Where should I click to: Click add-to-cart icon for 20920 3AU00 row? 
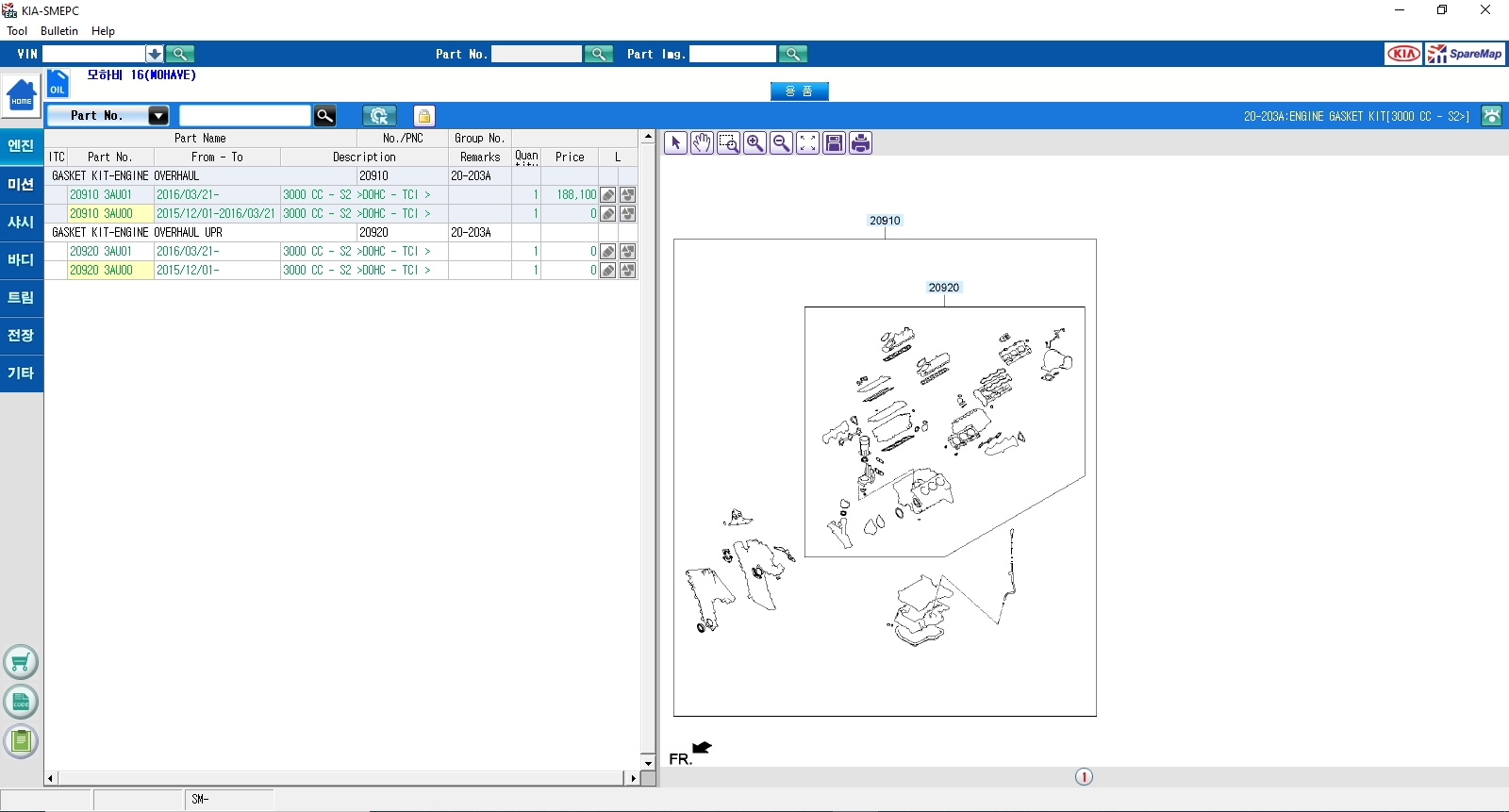(x=627, y=271)
